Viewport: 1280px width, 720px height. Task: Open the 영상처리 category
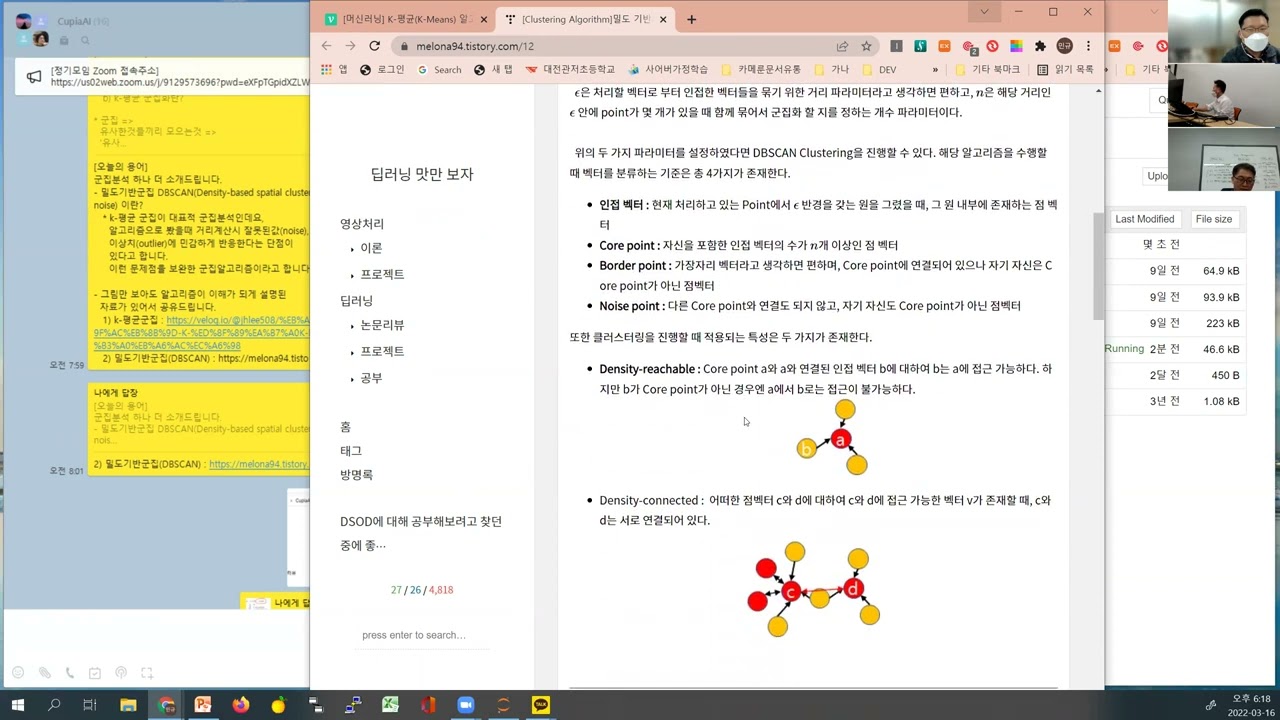(362, 224)
